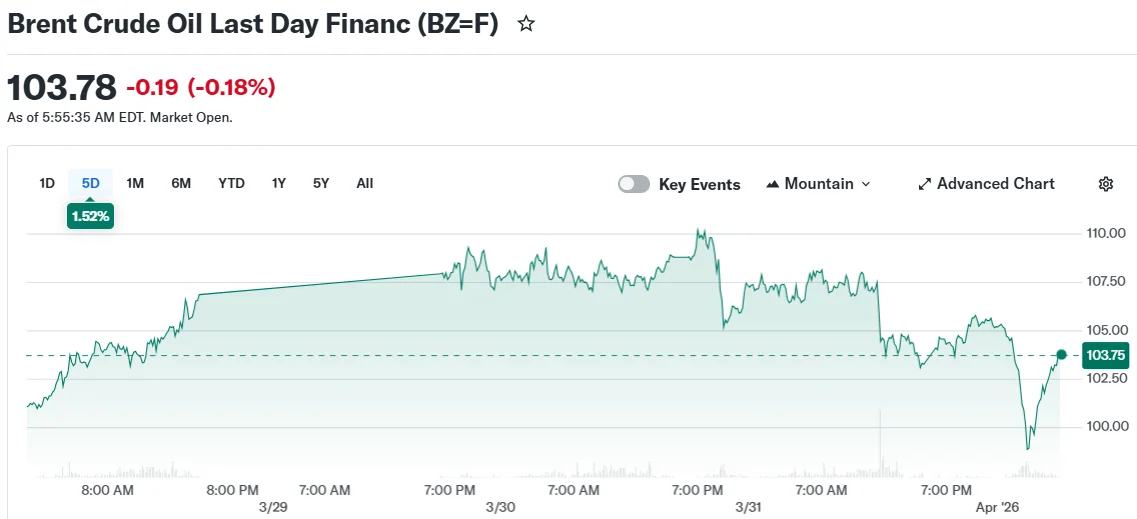Click the 1.52% change badge
This screenshot has height=519, width=1137.
coord(90,216)
